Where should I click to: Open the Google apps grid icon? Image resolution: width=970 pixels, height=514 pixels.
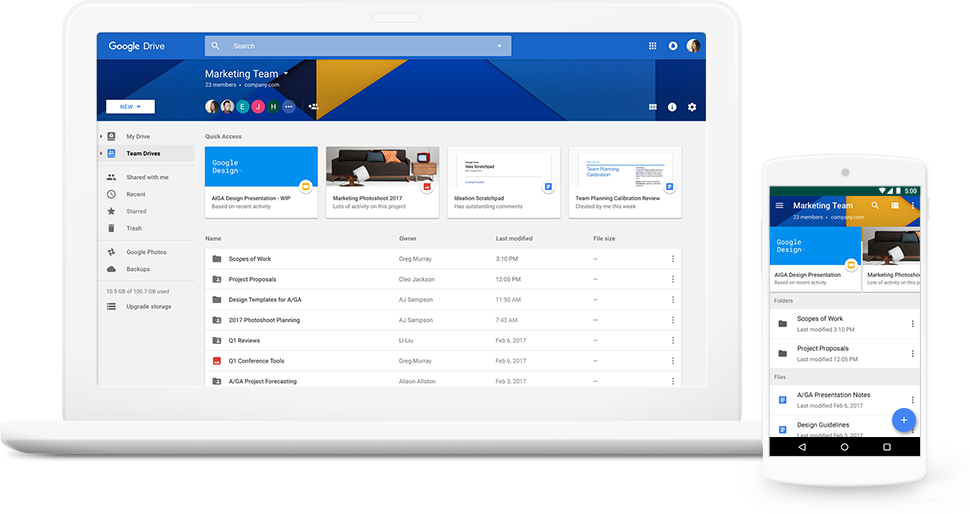[652, 46]
